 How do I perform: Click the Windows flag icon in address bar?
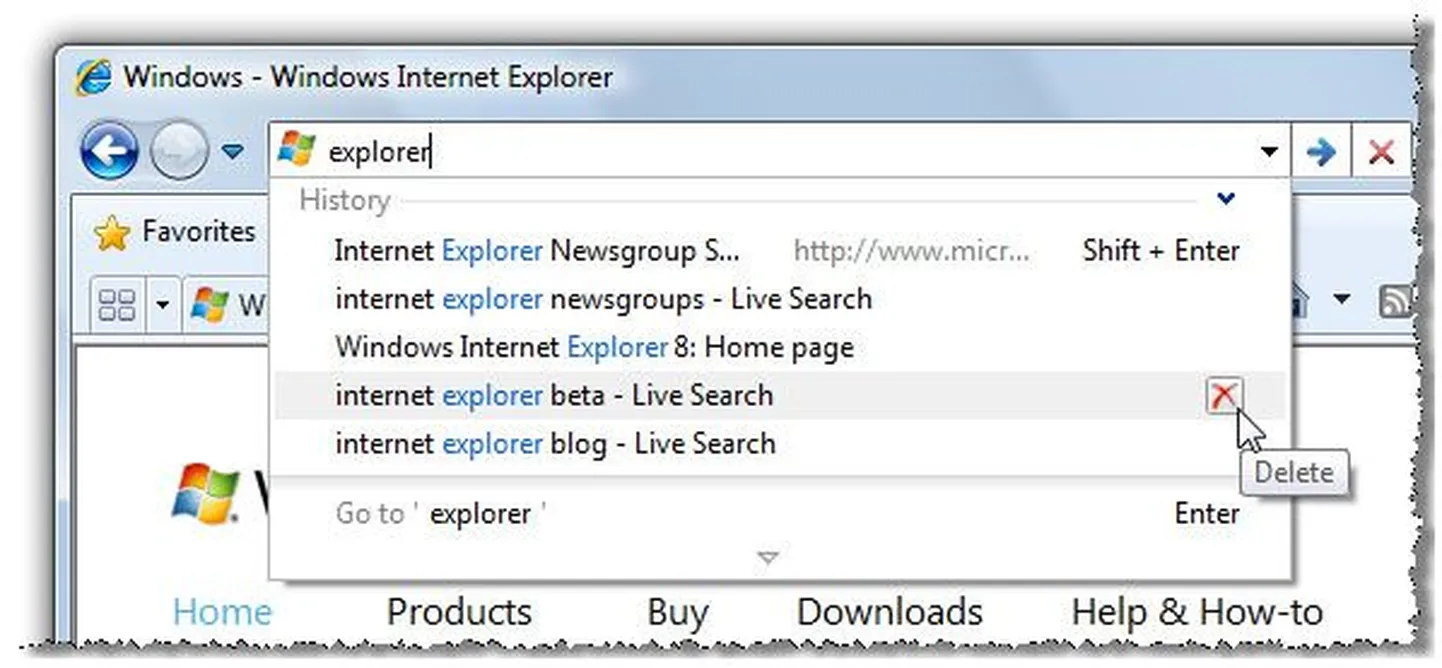click(x=296, y=151)
